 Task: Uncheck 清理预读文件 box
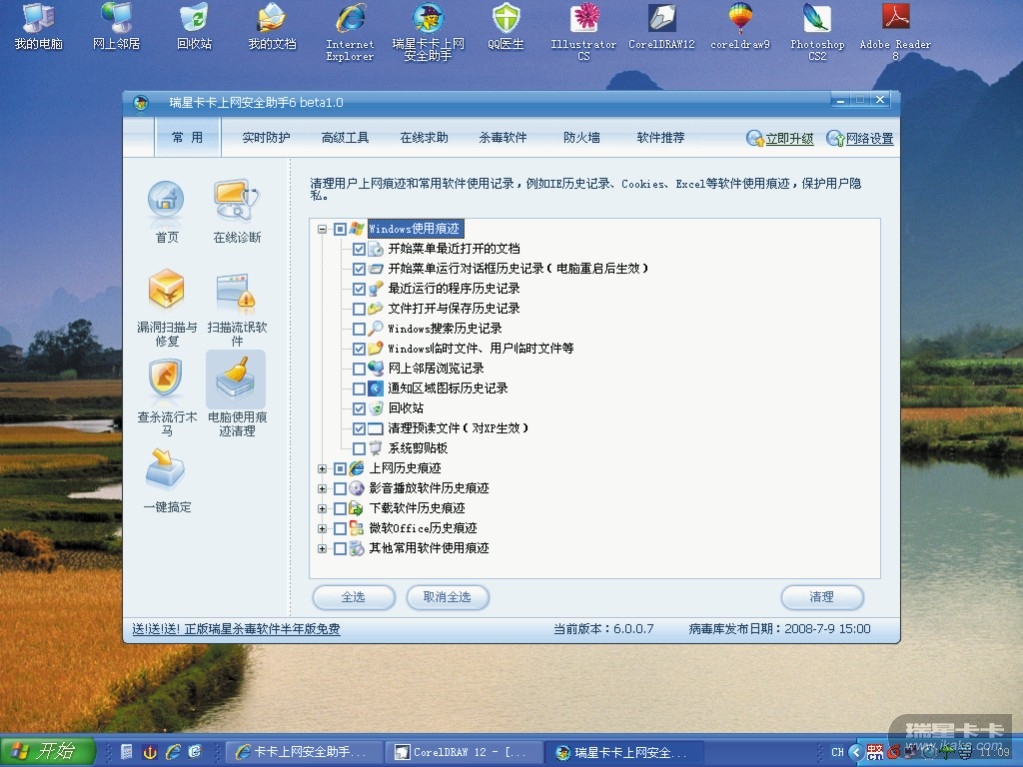[x=359, y=429]
